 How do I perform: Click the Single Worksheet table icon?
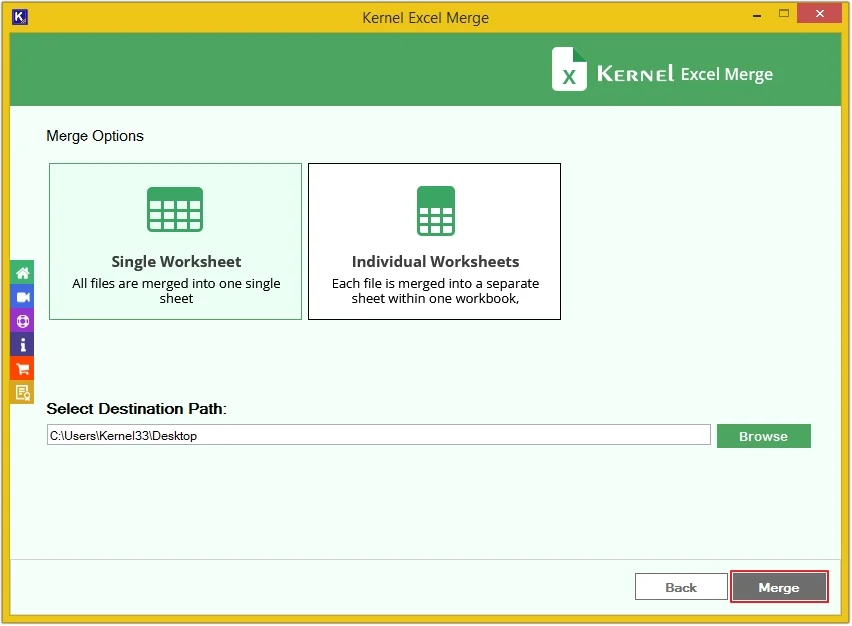pos(175,209)
